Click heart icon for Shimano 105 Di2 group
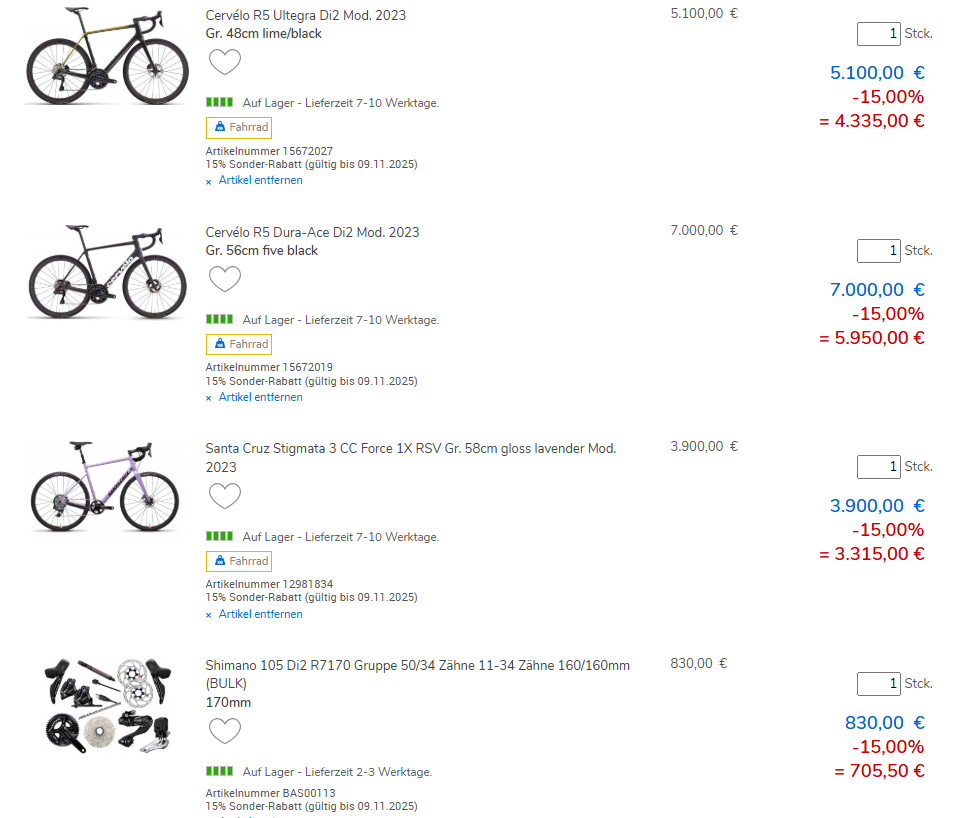 (x=225, y=731)
